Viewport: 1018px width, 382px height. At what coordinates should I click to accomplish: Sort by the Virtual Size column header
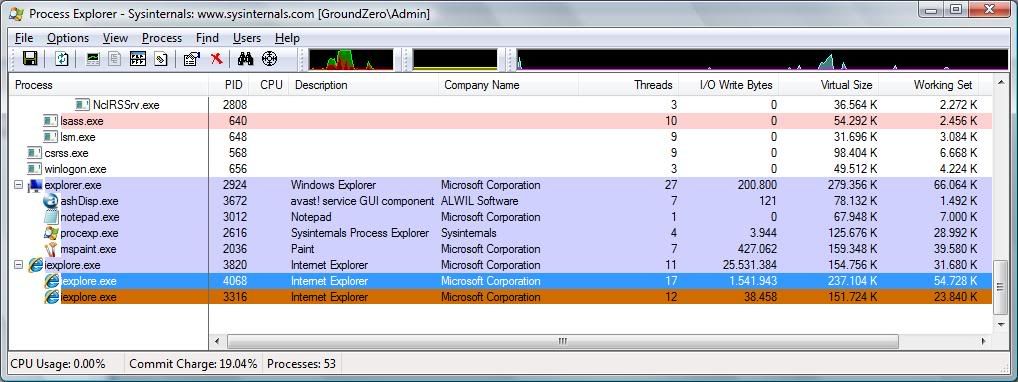click(x=828, y=85)
